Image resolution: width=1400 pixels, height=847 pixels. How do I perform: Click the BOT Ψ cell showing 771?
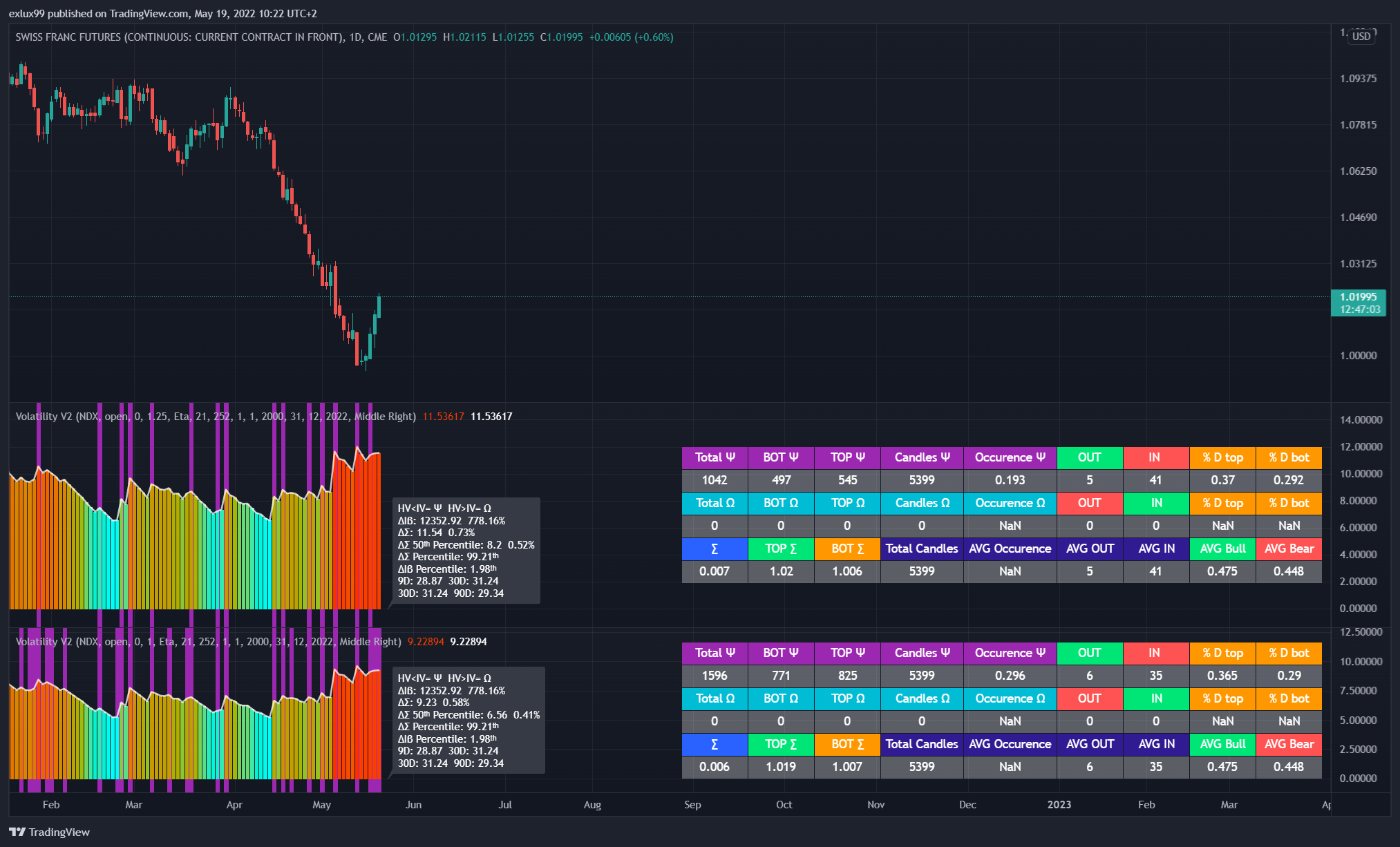tap(781, 676)
